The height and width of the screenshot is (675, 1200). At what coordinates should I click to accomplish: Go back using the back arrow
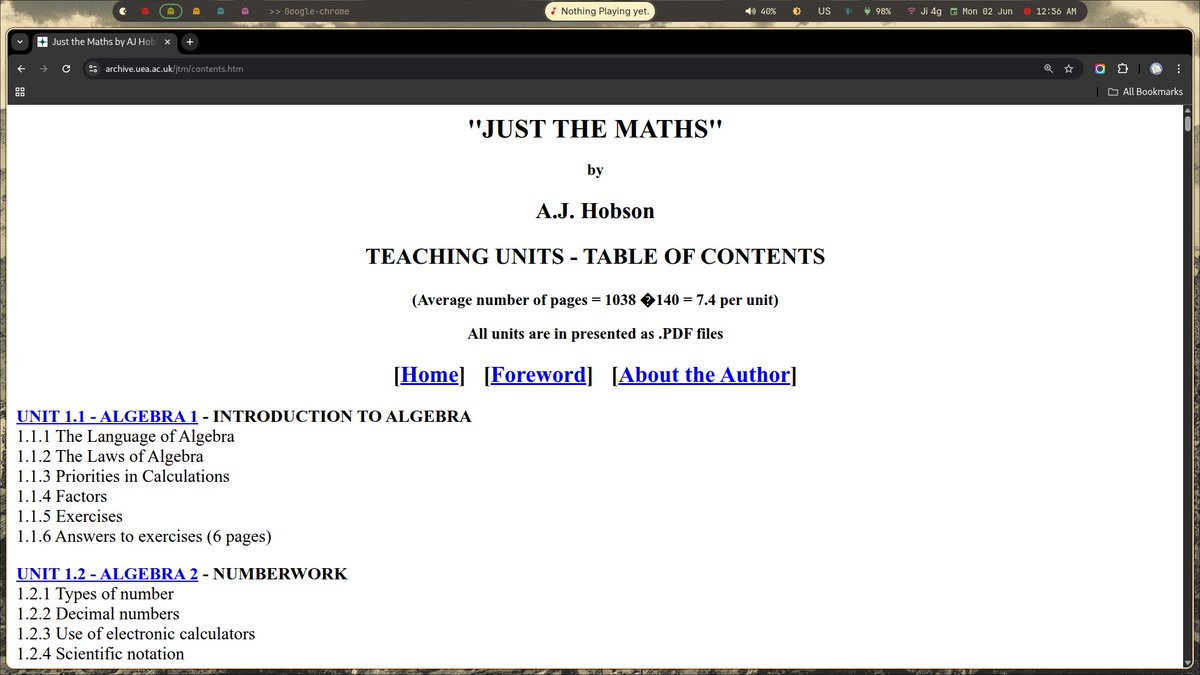(x=20, y=68)
